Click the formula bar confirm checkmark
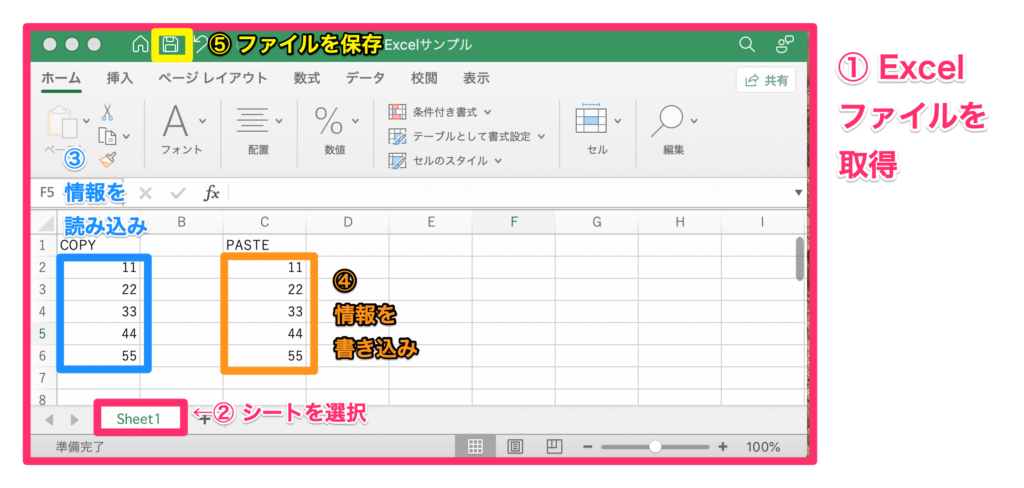Image resolution: width=1024 pixels, height=488 pixels. [x=178, y=193]
